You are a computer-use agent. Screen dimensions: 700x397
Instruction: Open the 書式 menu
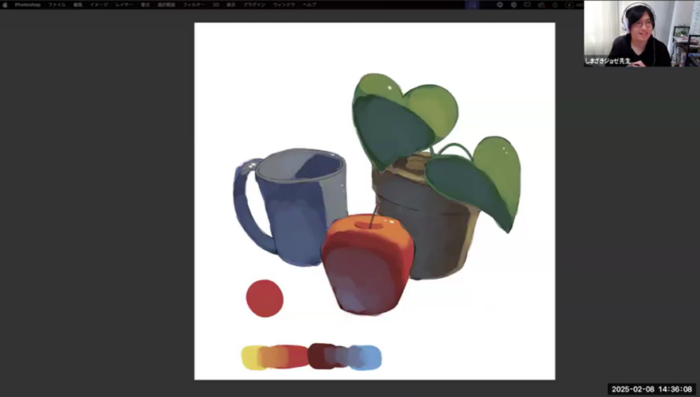click(x=145, y=5)
